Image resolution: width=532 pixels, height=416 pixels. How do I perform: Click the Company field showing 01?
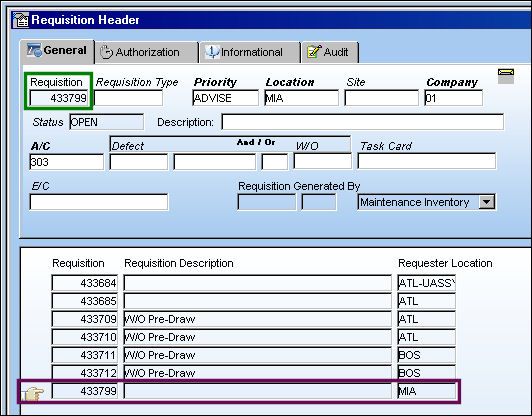[453, 98]
